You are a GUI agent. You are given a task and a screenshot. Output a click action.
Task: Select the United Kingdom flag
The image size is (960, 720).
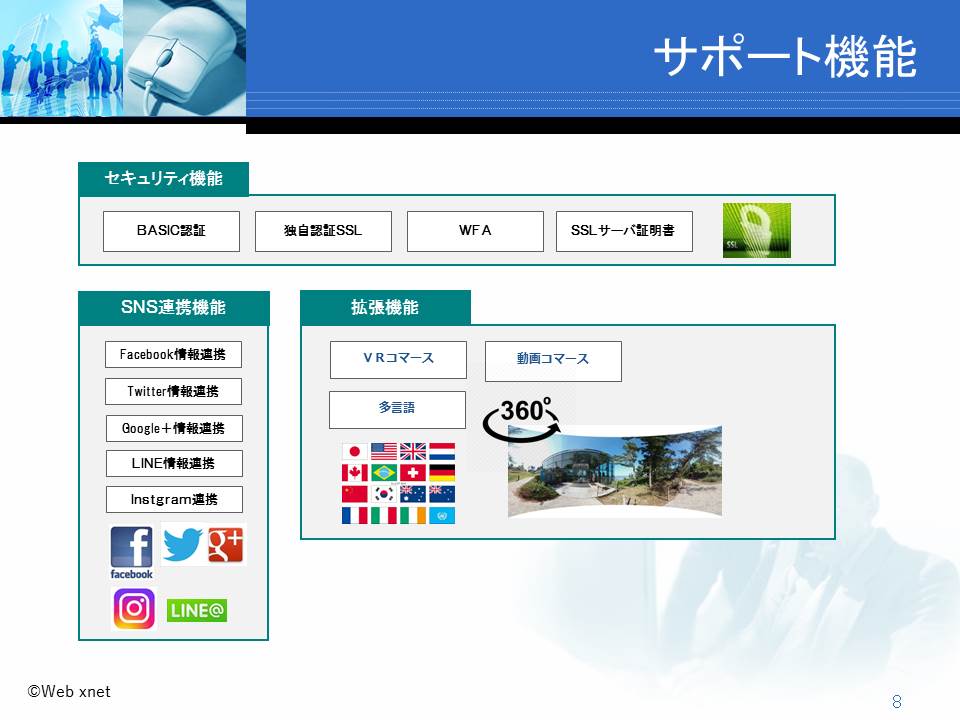[x=413, y=452]
